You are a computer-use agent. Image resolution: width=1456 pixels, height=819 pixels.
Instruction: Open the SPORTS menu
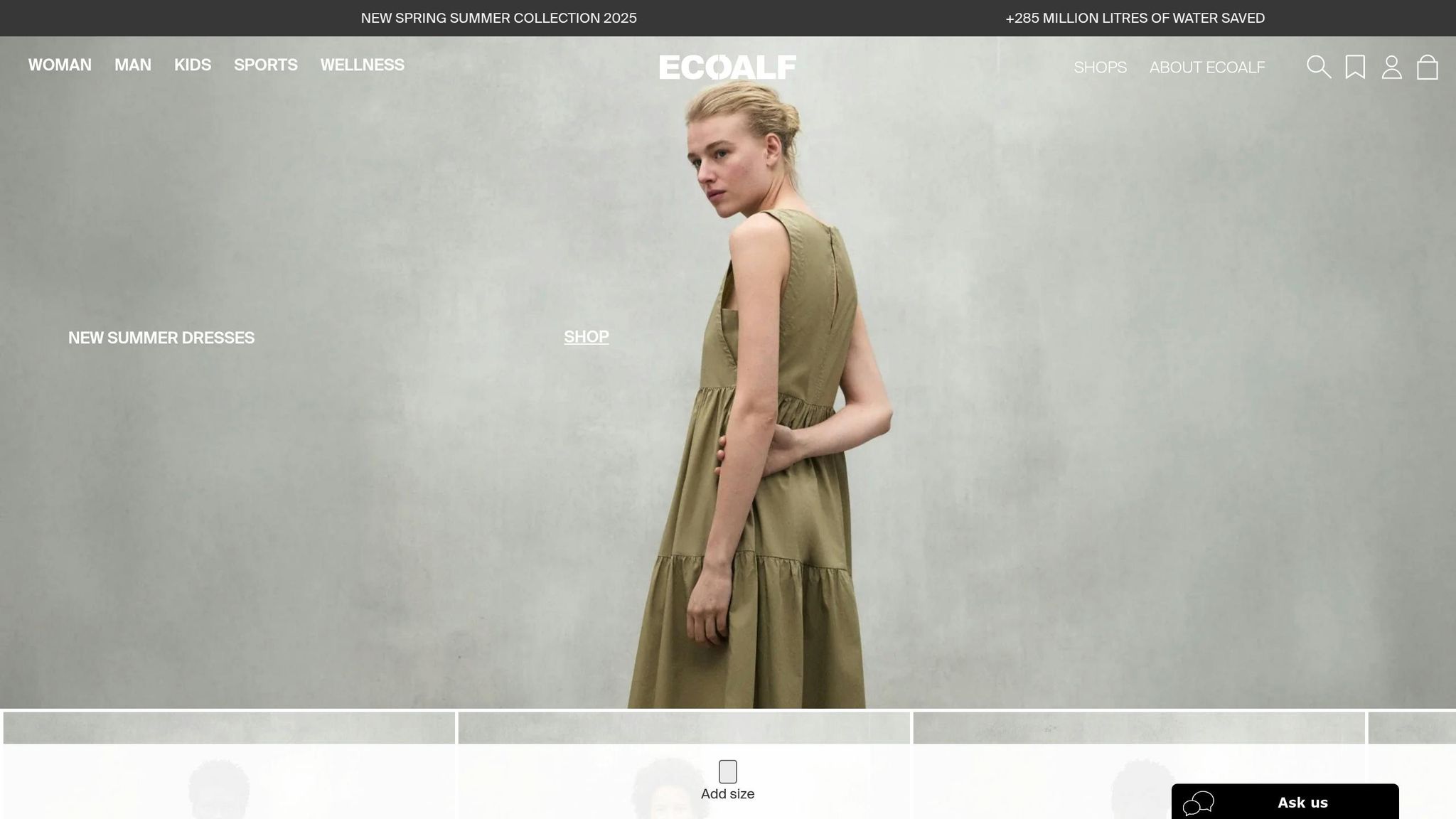pyautogui.click(x=266, y=65)
